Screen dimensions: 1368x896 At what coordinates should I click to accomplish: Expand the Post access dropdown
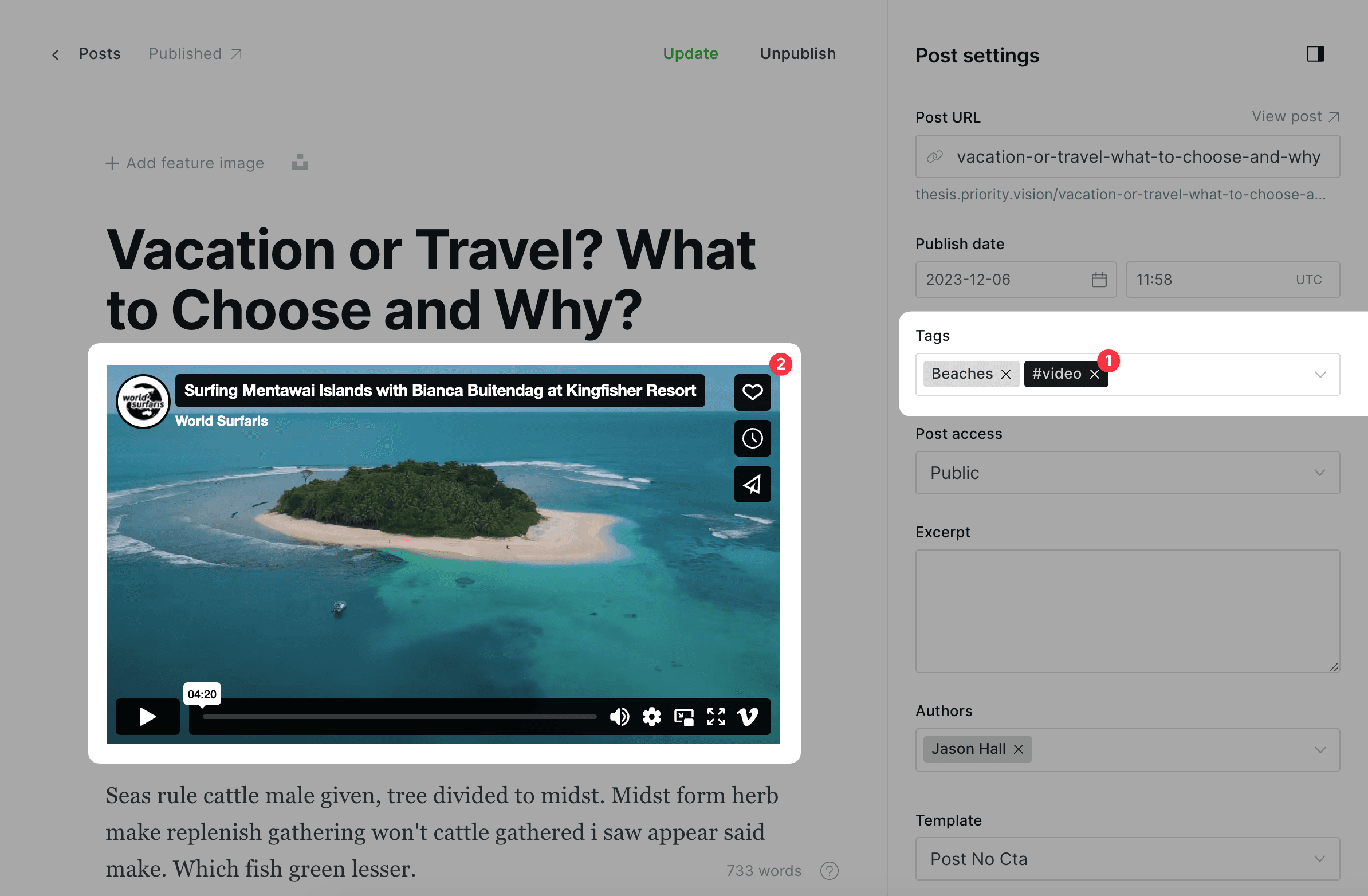click(1127, 472)
